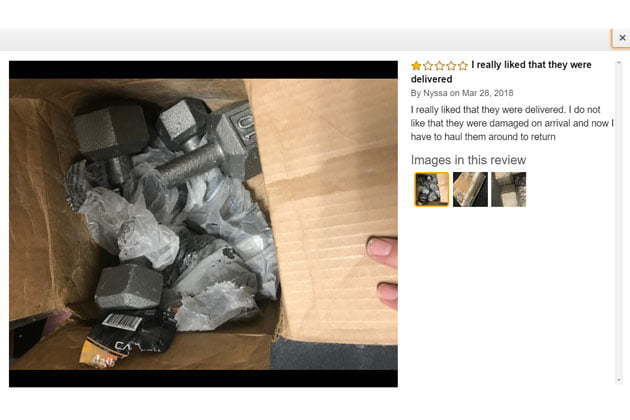Click the scrollbar down arrow
Screen dimensions: 630x420
coord(619,379)
